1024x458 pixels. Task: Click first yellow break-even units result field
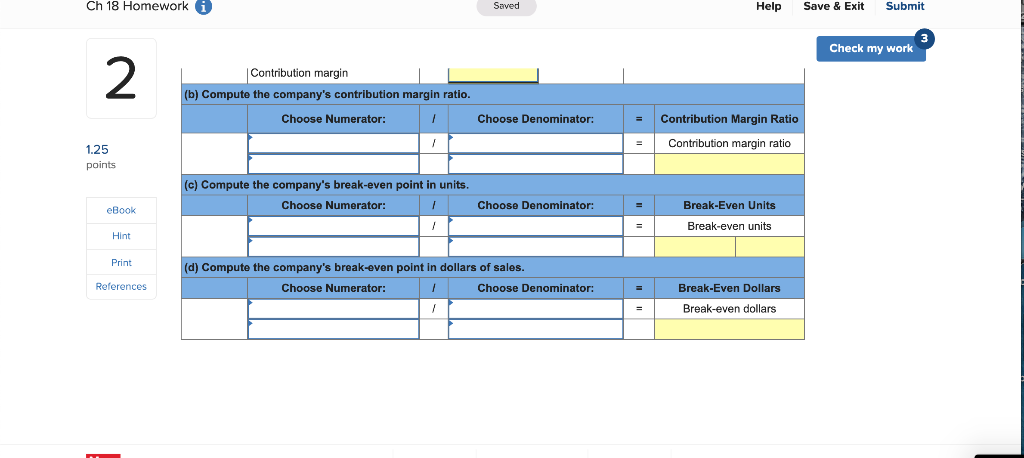click(x=695, y=247)
